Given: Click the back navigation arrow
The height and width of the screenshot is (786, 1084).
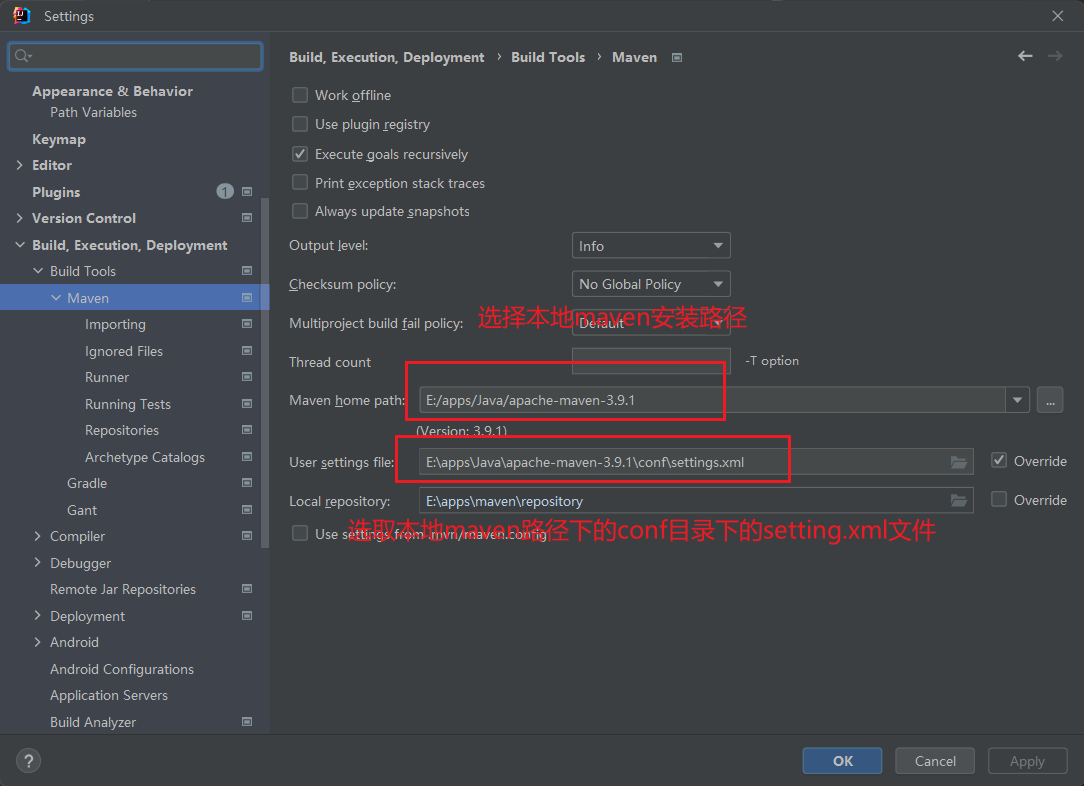Looking at the screenshot, I should (x=1025, y=56).
